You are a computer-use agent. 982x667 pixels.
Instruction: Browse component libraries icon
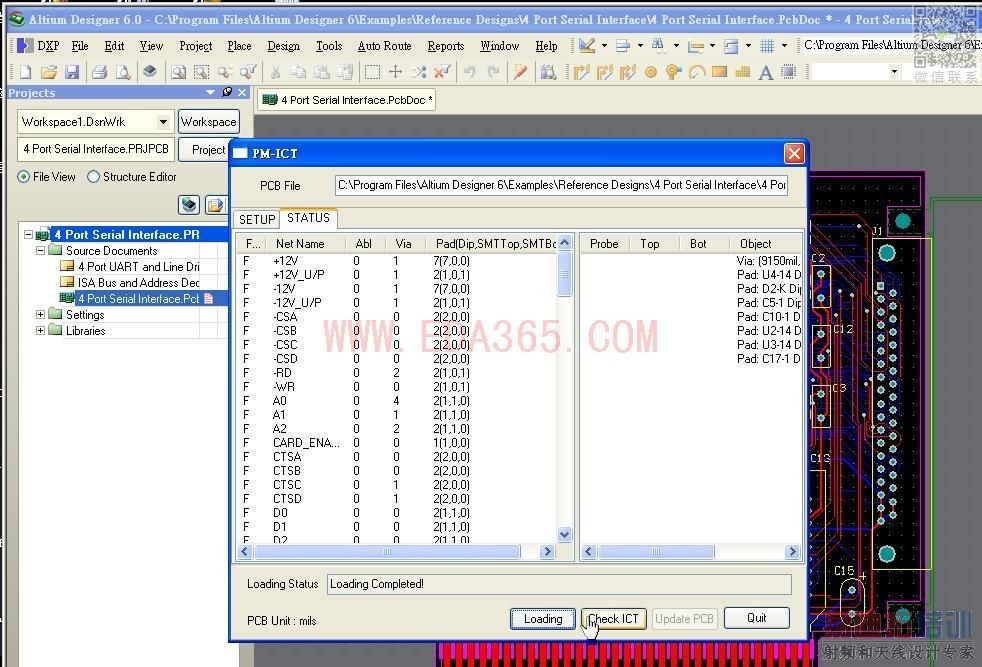548,72
